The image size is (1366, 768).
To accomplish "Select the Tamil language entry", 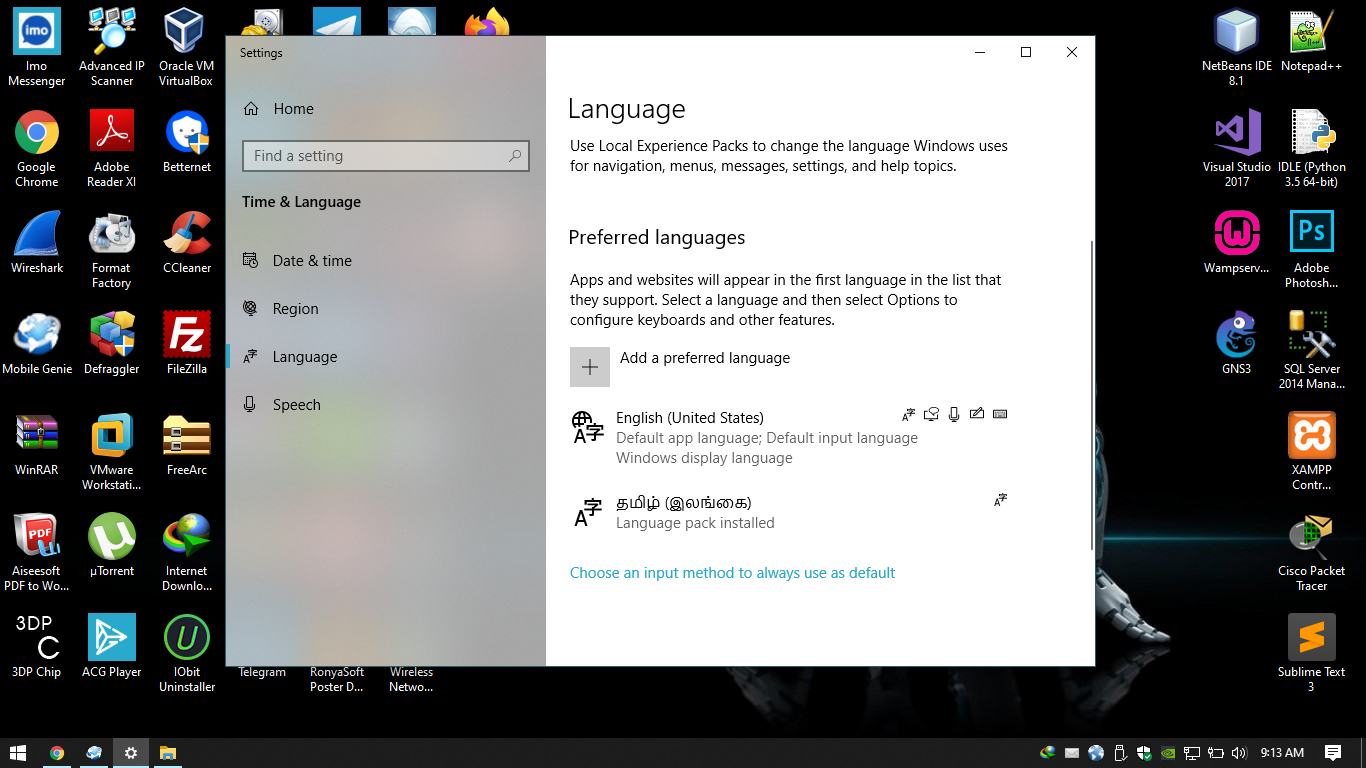I will pos(700,510).
